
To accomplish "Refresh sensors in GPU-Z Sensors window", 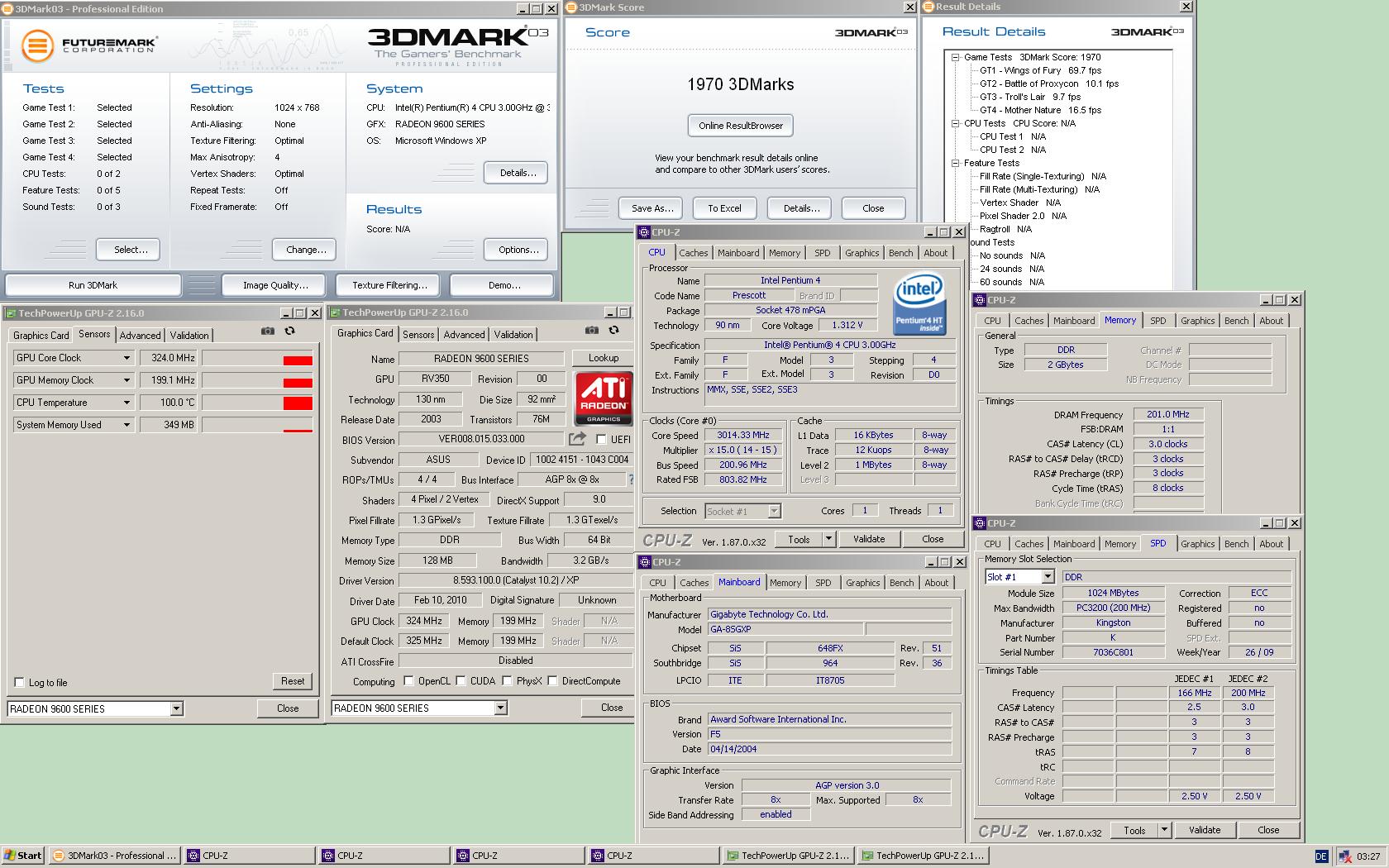I will 290,331.
